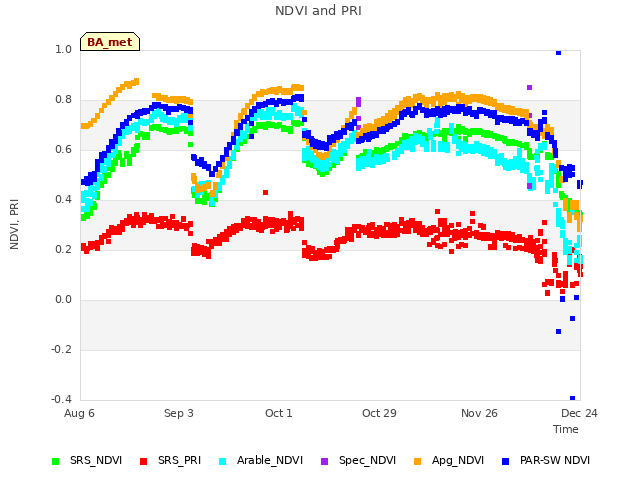Click the x-axis title Time
640x480 pixels.
pyautogui.click(x=566, y=429)
